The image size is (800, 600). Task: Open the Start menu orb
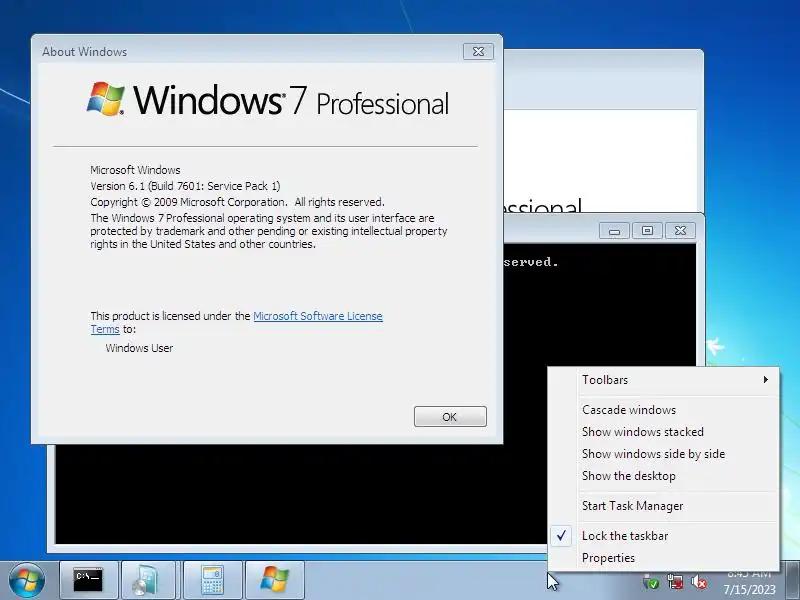pos(27,581)
